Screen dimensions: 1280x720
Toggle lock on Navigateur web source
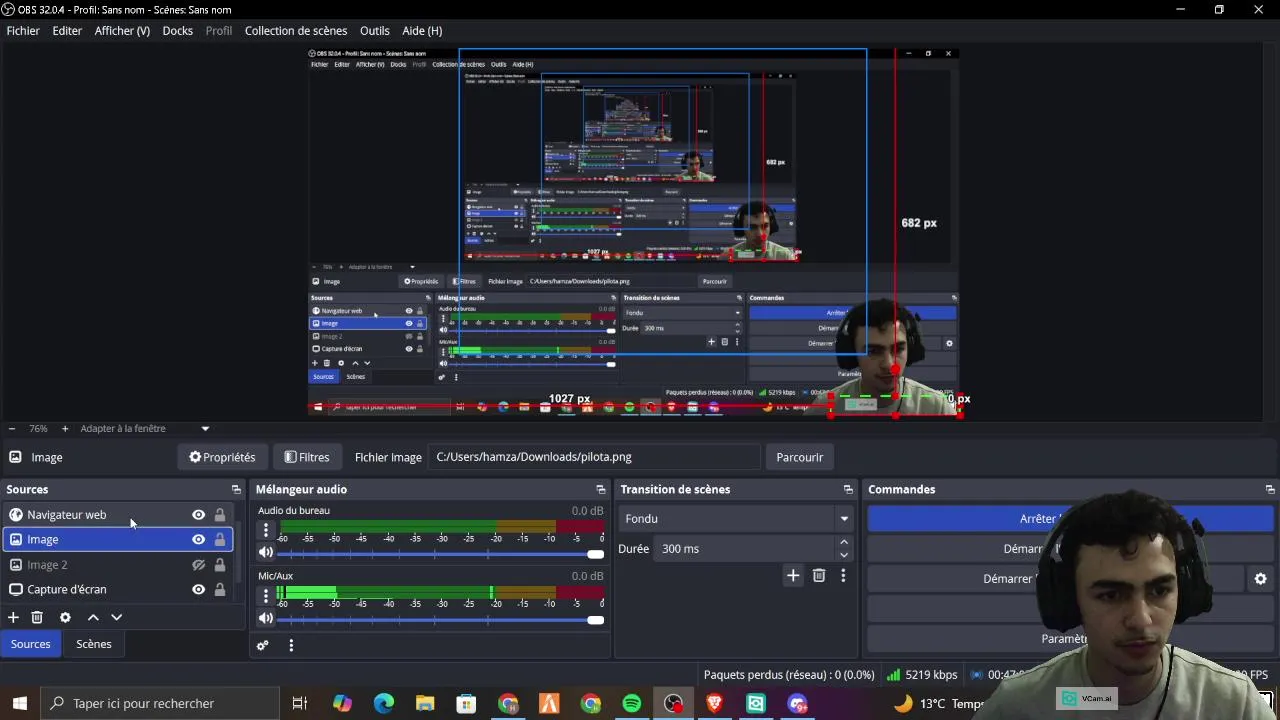220,515
